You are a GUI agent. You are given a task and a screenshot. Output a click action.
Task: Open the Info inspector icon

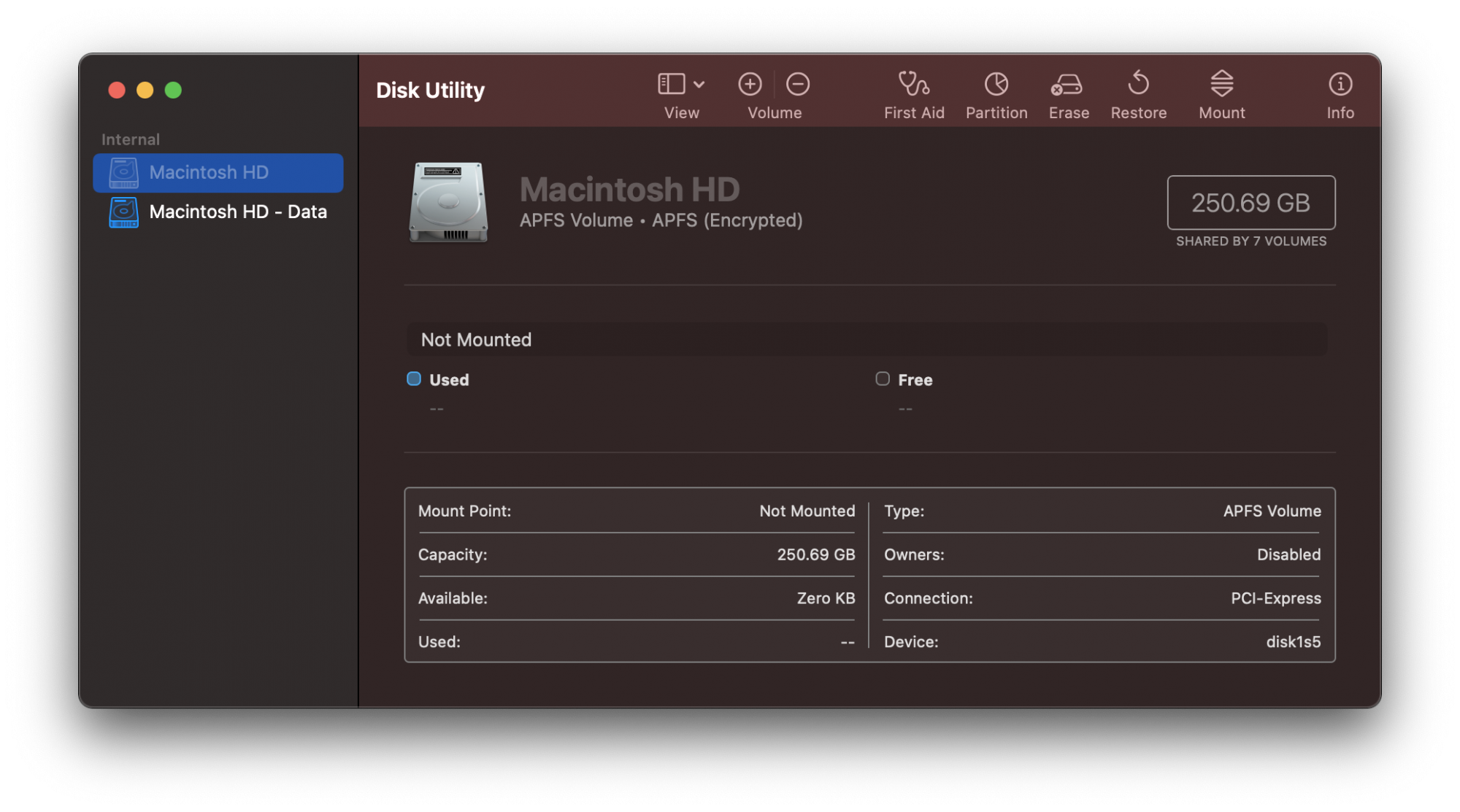click(x=1340, y=85)
